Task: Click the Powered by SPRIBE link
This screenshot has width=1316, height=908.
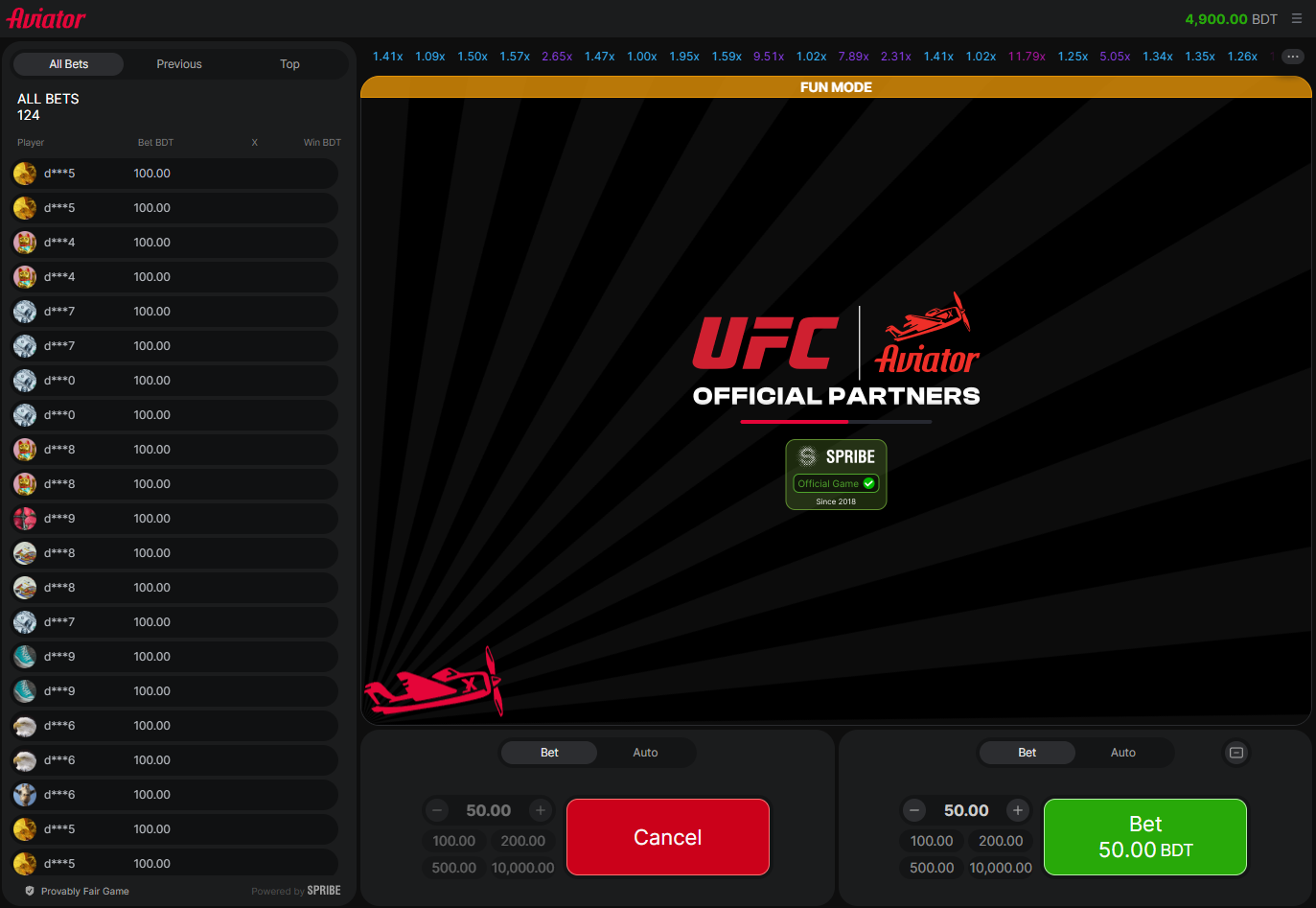Action: pos(296,891)
